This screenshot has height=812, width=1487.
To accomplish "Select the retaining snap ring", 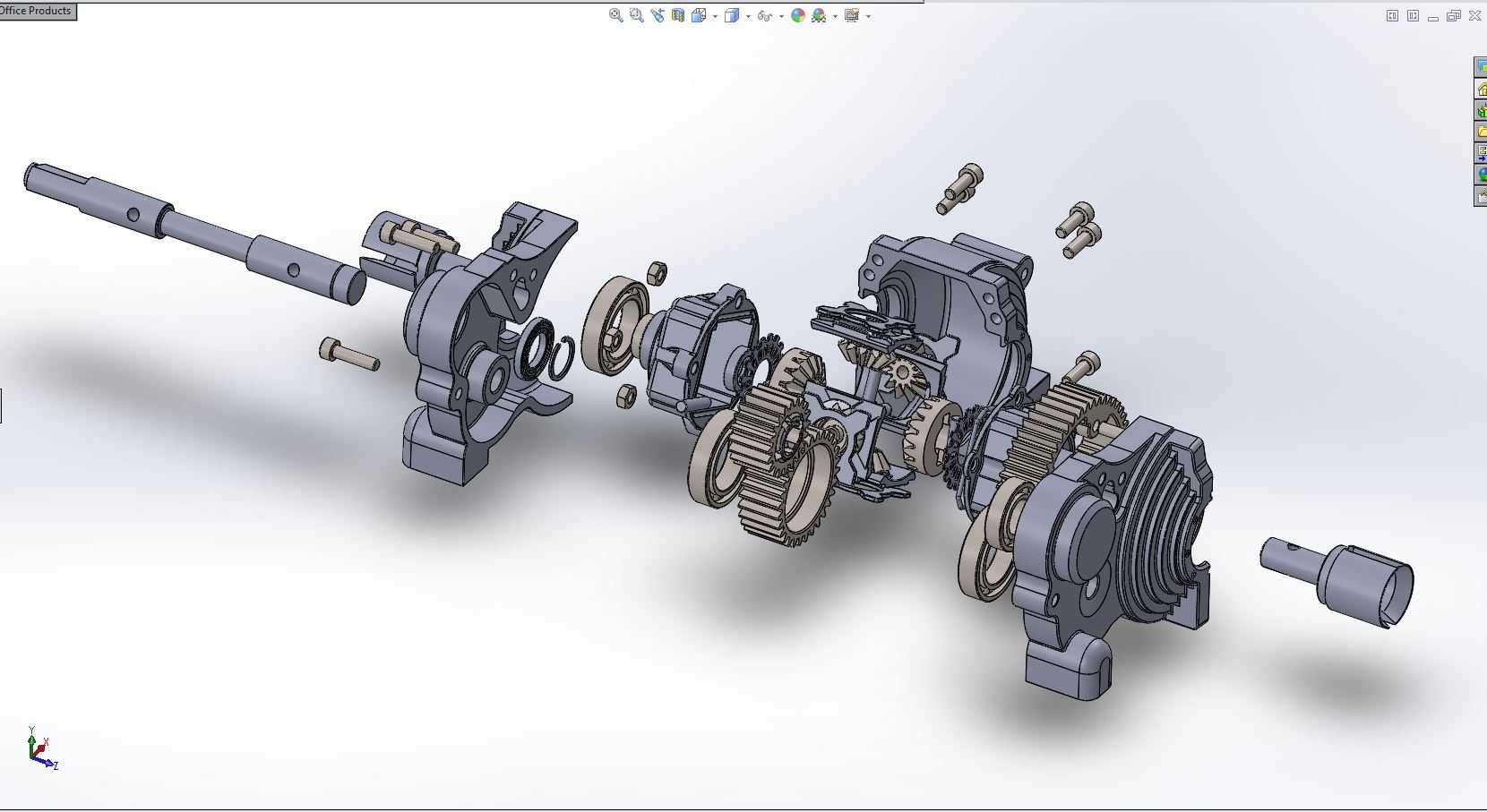I will 561,357.
